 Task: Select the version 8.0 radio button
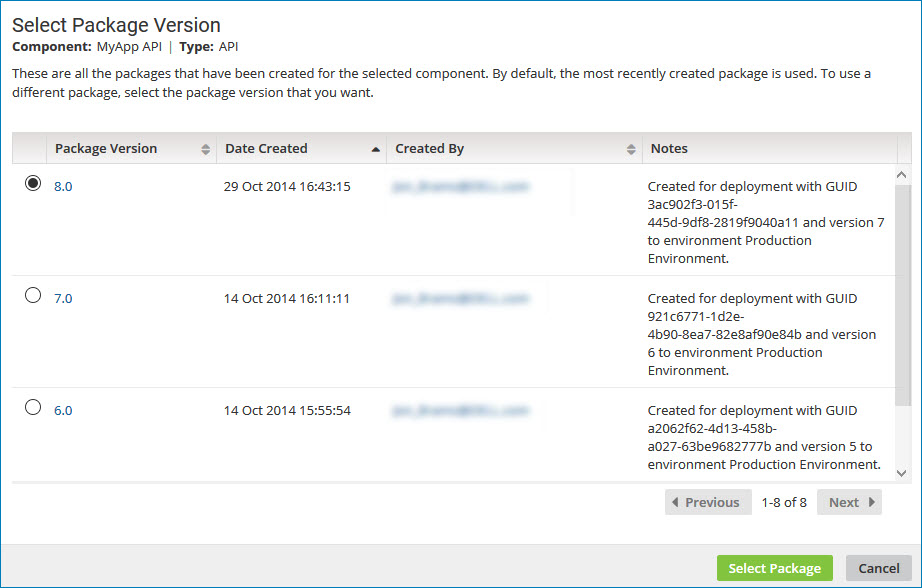click(x=30, y=183)
